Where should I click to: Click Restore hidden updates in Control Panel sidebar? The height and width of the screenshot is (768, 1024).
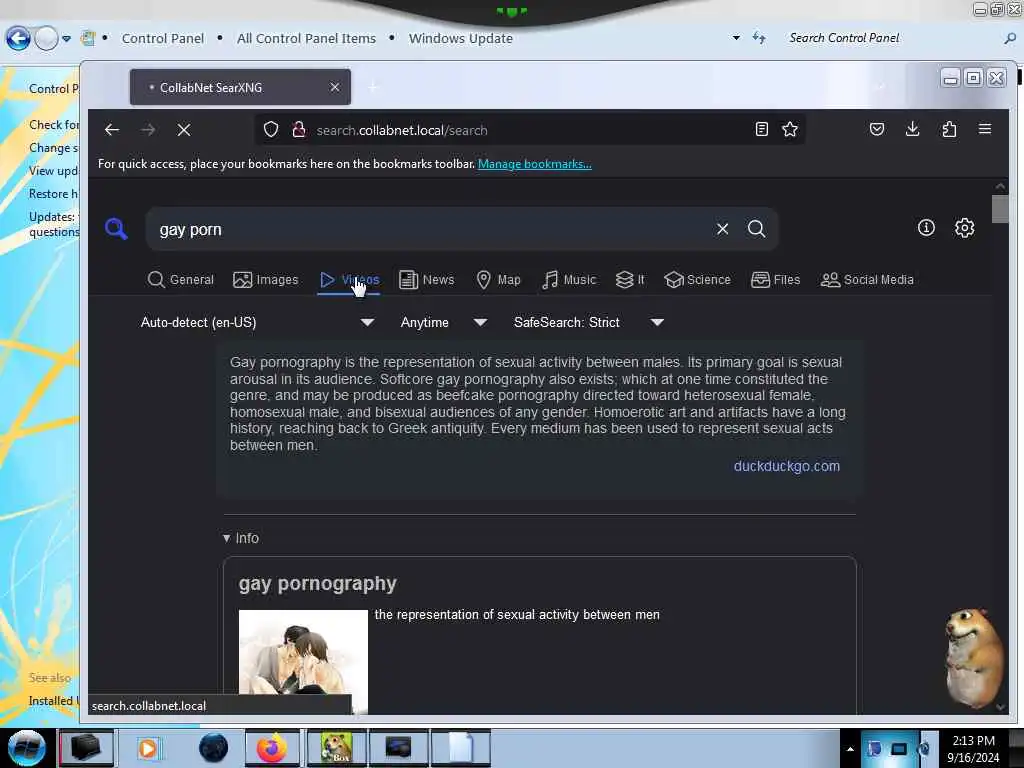pyautogui.click(x=53, y=194)
